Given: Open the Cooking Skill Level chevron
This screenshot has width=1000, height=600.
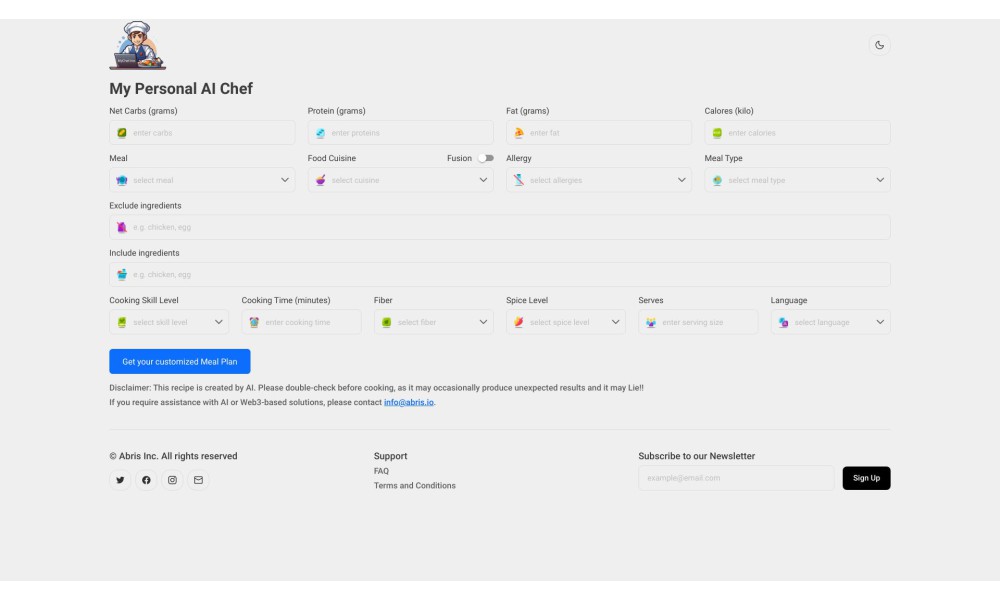Looking at the screenshot, I should (x=218, y=323).
